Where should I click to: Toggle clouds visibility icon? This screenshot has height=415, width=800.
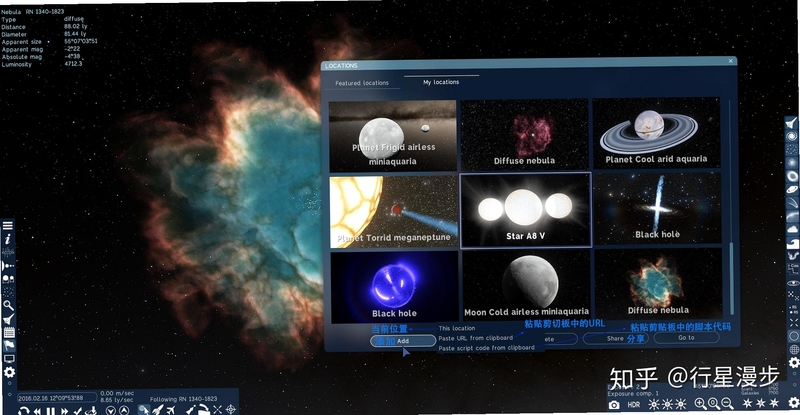[792, 229]
